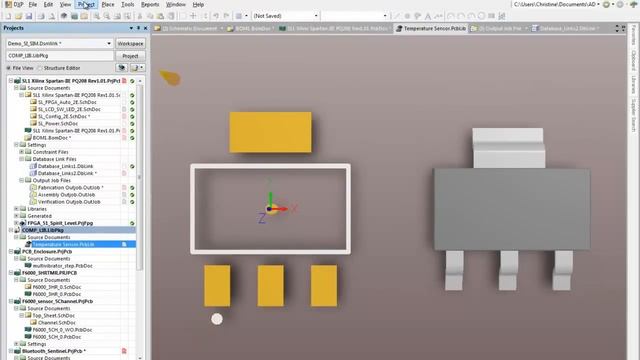The image size is (640, 360).
Task: Click the browser back navigation icon top right
Action: click(x=606, y=4)
